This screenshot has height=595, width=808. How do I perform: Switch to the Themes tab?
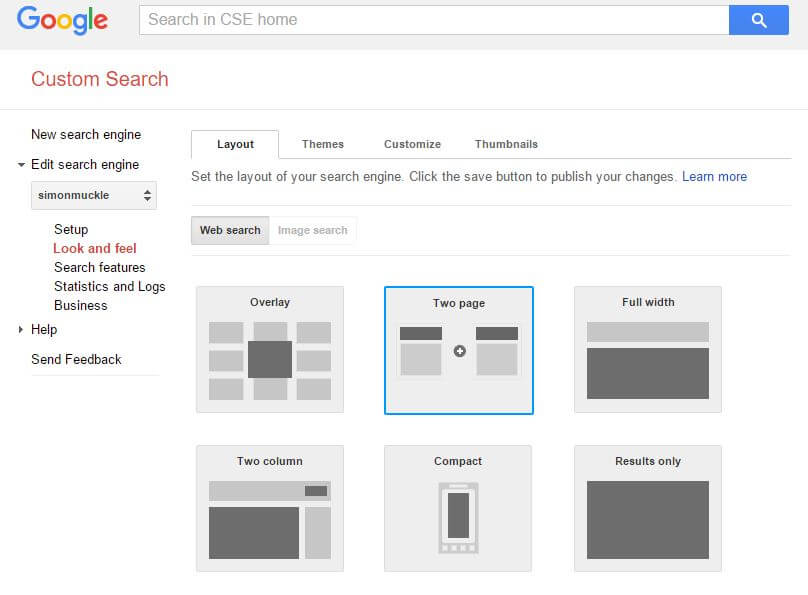[x=323, y=144]
